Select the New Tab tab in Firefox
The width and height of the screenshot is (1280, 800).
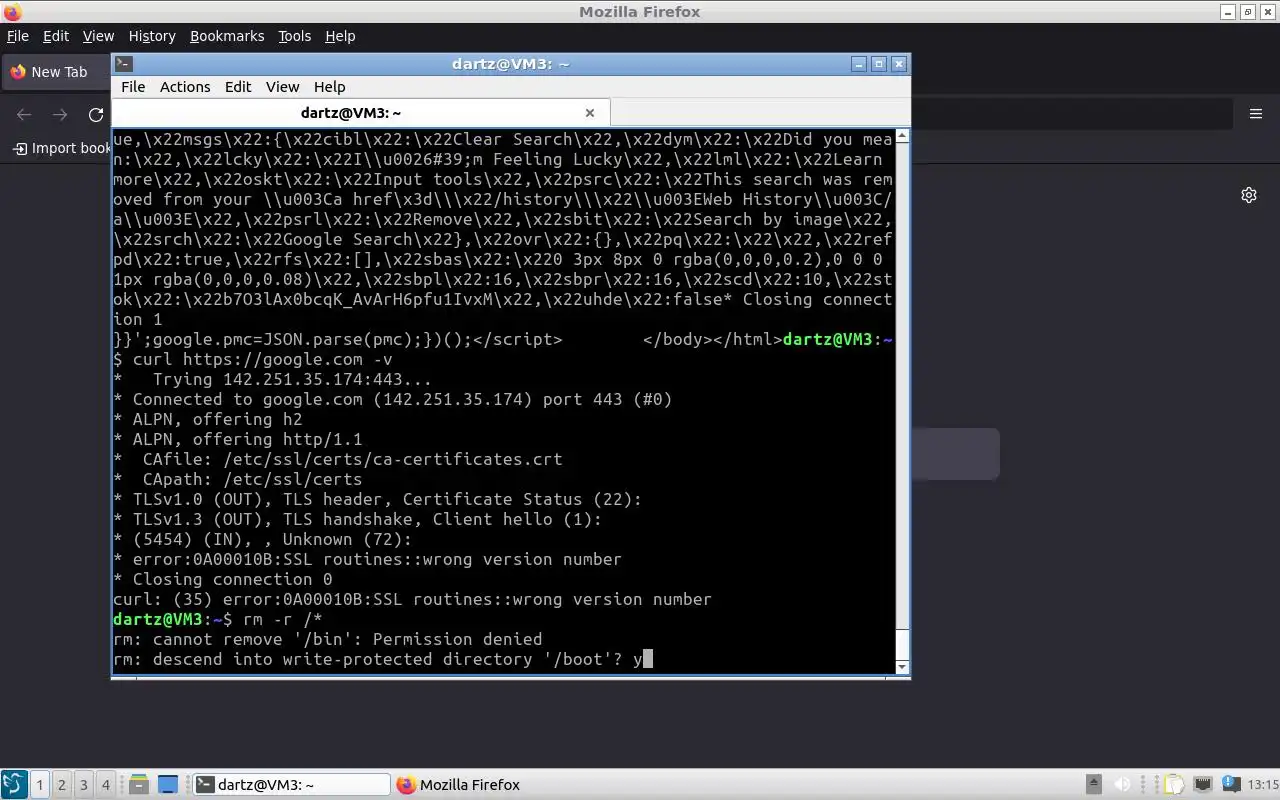[x=58, y=72]
